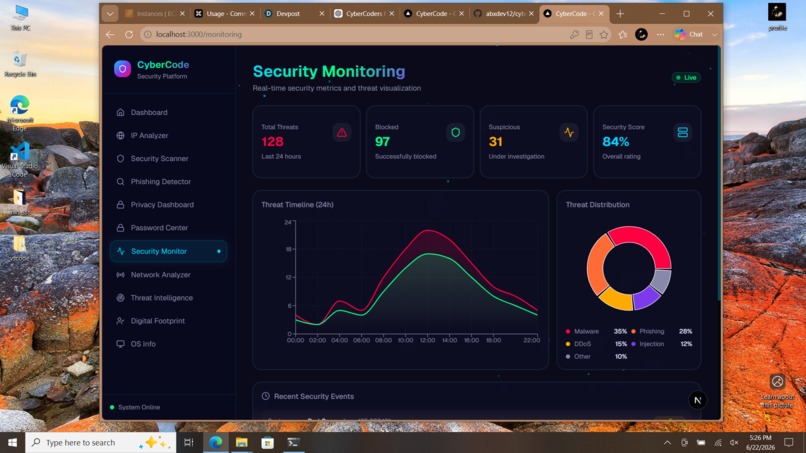The height and width of the screenshot is (453, 806).
Task: Click the 128 total threats value
Action: tap(272, 141)
